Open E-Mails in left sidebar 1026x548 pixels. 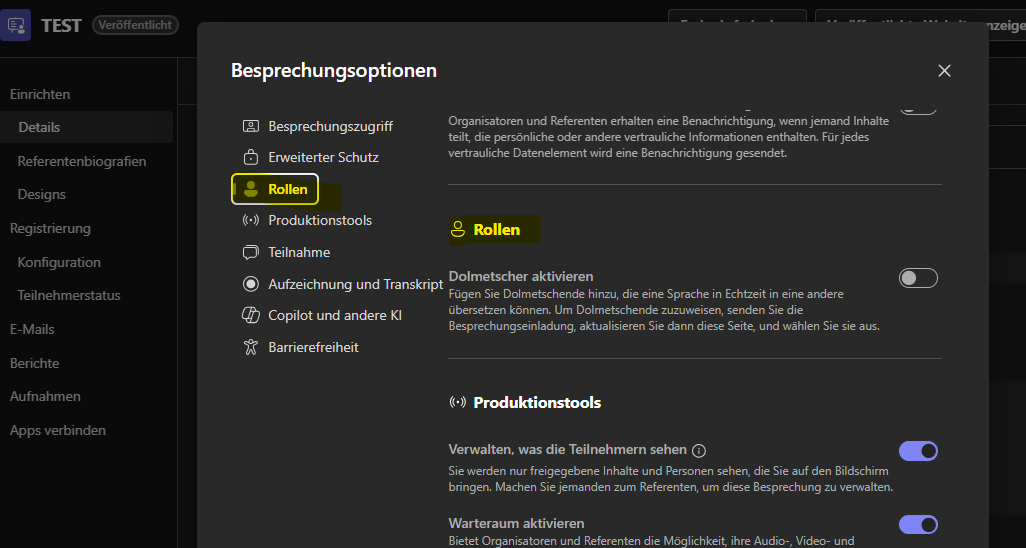pos(32,329)
